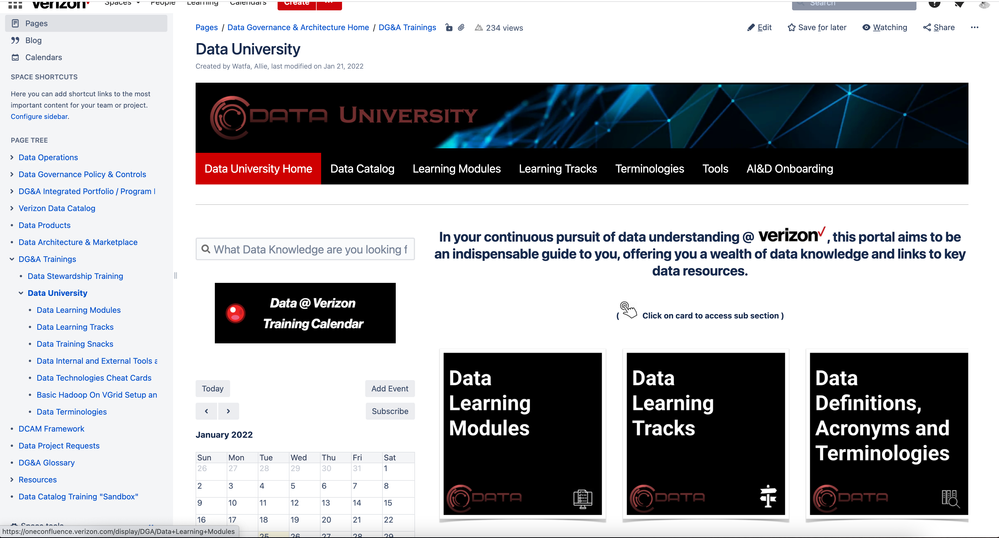Open Data Terminologies in the page tree
The width and height of the screenshot is (999, 538).
[71, 412]
